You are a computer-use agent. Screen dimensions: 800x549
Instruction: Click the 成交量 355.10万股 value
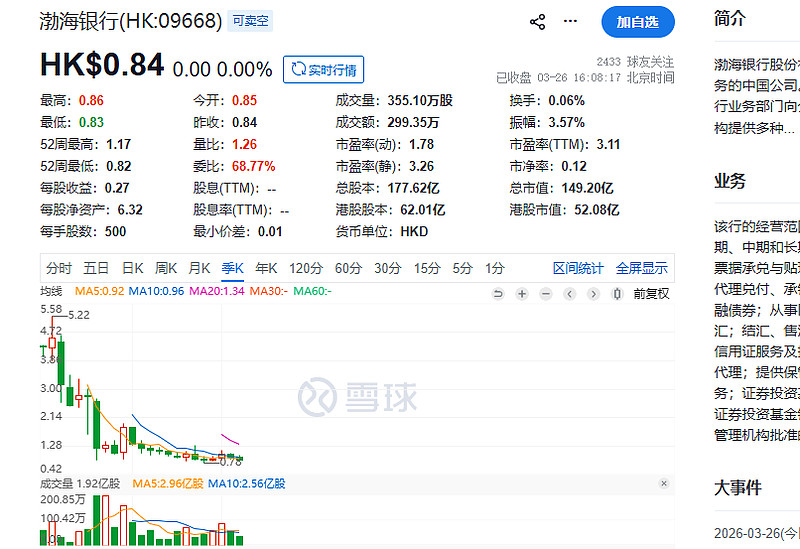(x=420, y=101)
